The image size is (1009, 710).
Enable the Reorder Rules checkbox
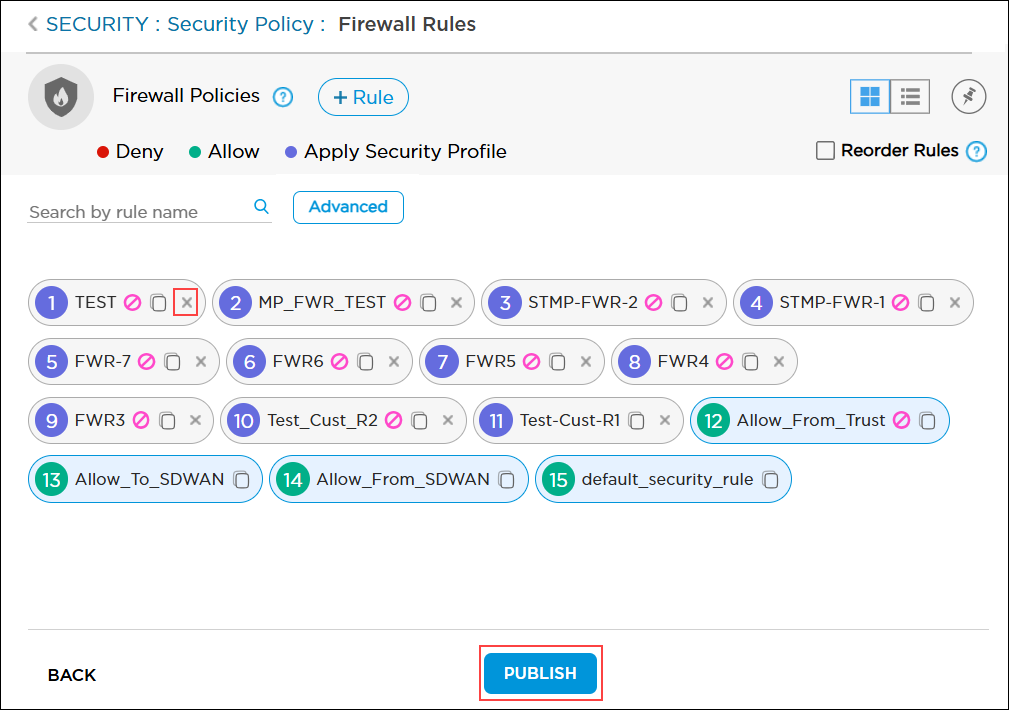825,150
